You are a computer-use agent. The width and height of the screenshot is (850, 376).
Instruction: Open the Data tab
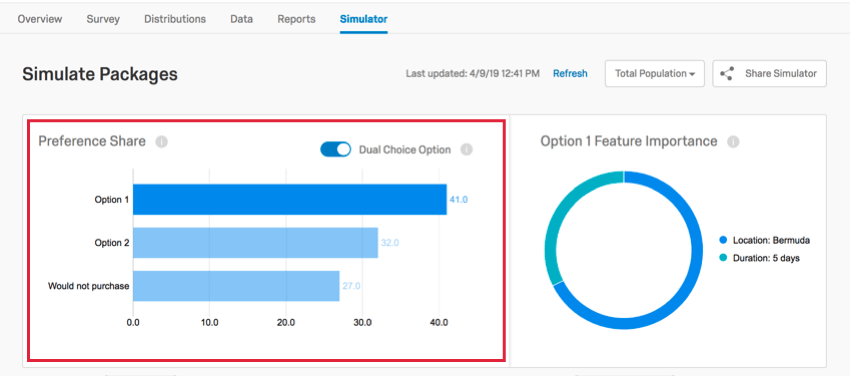(x=241, y=19)
